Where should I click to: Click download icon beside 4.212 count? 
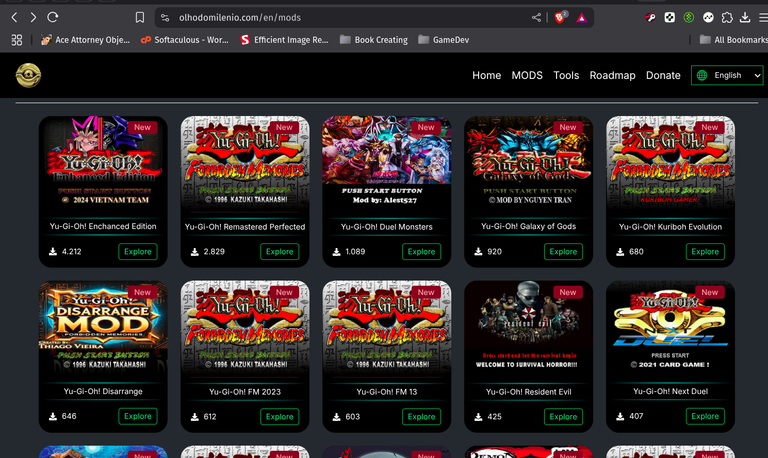pos(53,252)
